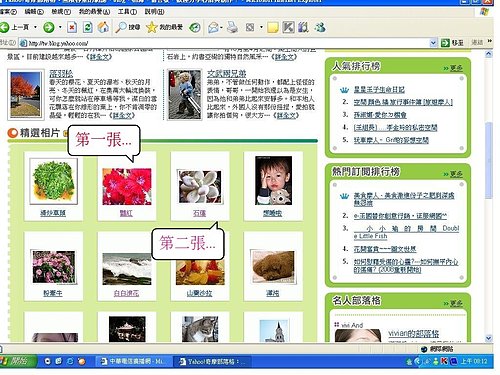This screenshot has width=500, height=375.
Task: Click page scrollbar down arrow
Action: [x=489, y=338]
